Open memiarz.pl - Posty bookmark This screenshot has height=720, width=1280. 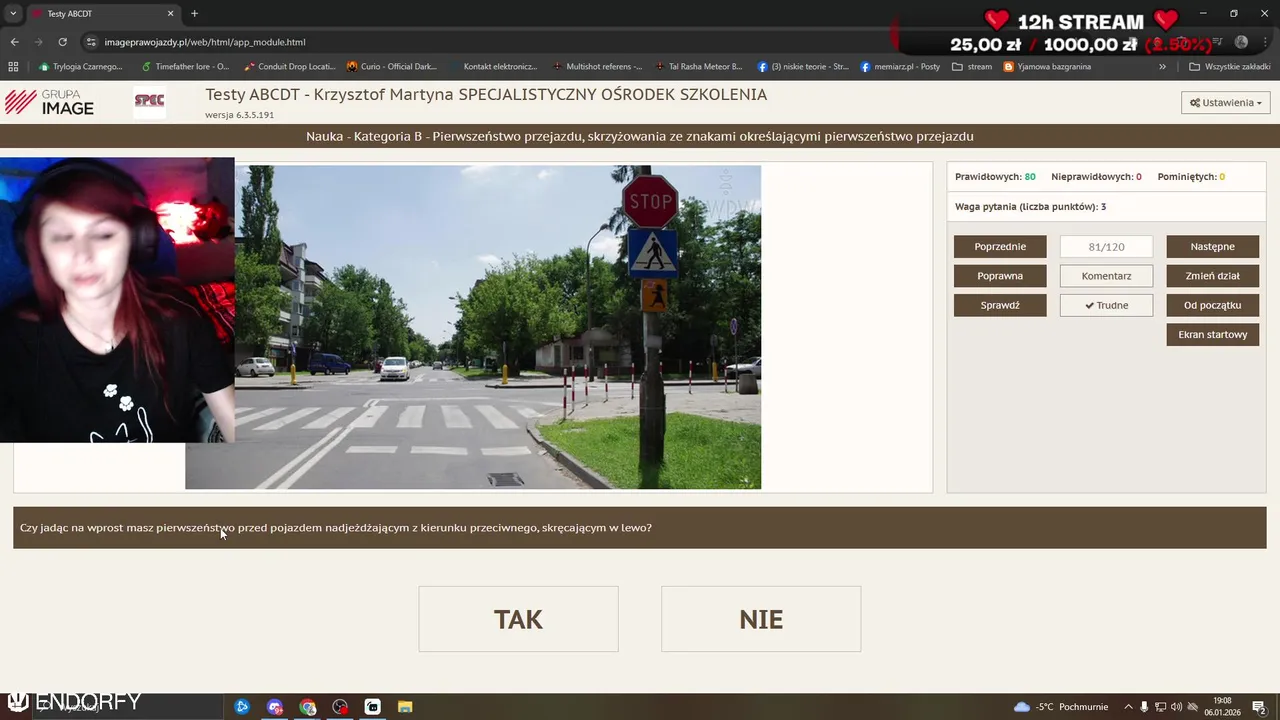tap(900, 67)
